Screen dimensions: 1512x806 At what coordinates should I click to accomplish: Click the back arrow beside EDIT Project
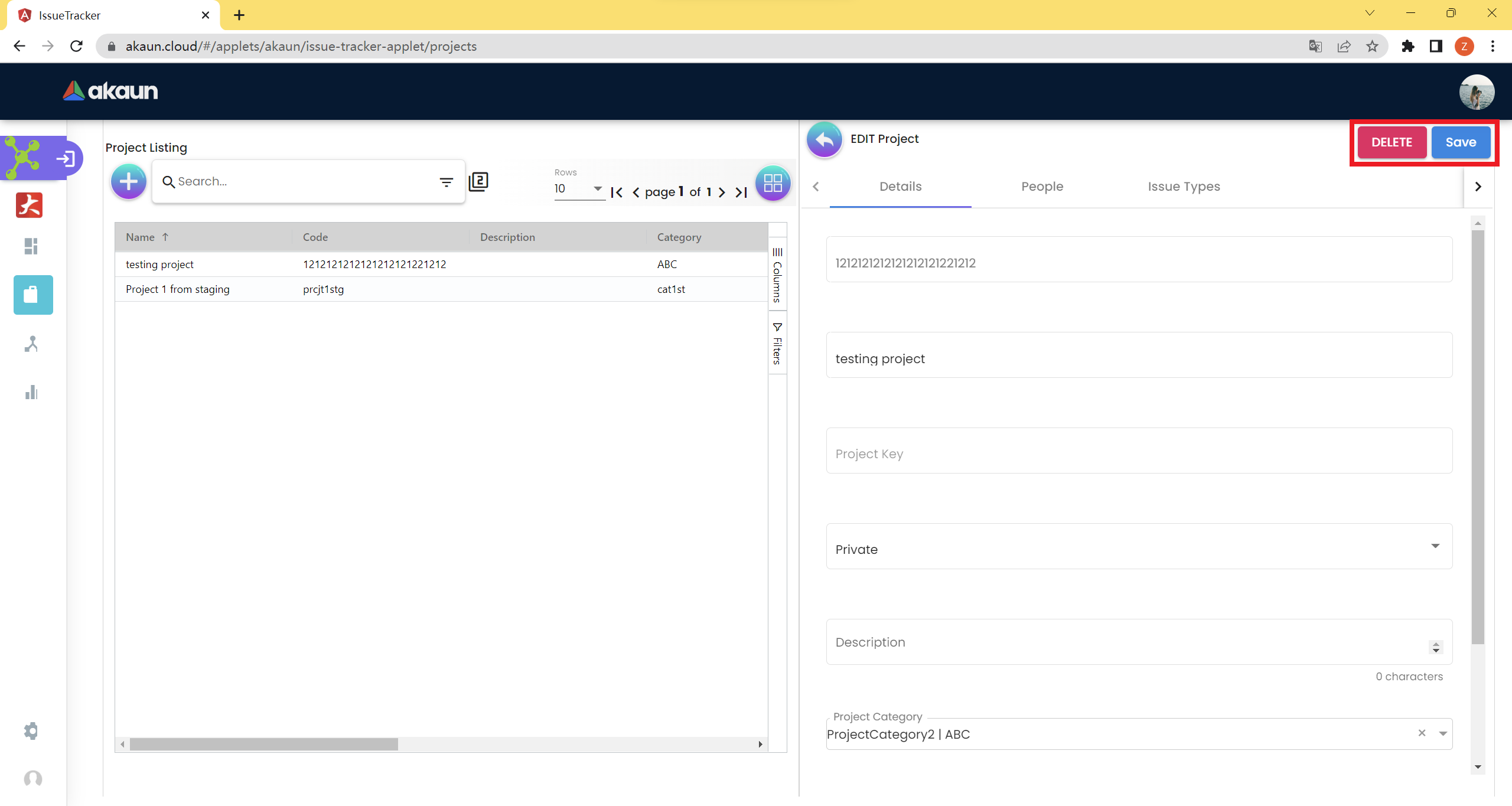point(824,139)
